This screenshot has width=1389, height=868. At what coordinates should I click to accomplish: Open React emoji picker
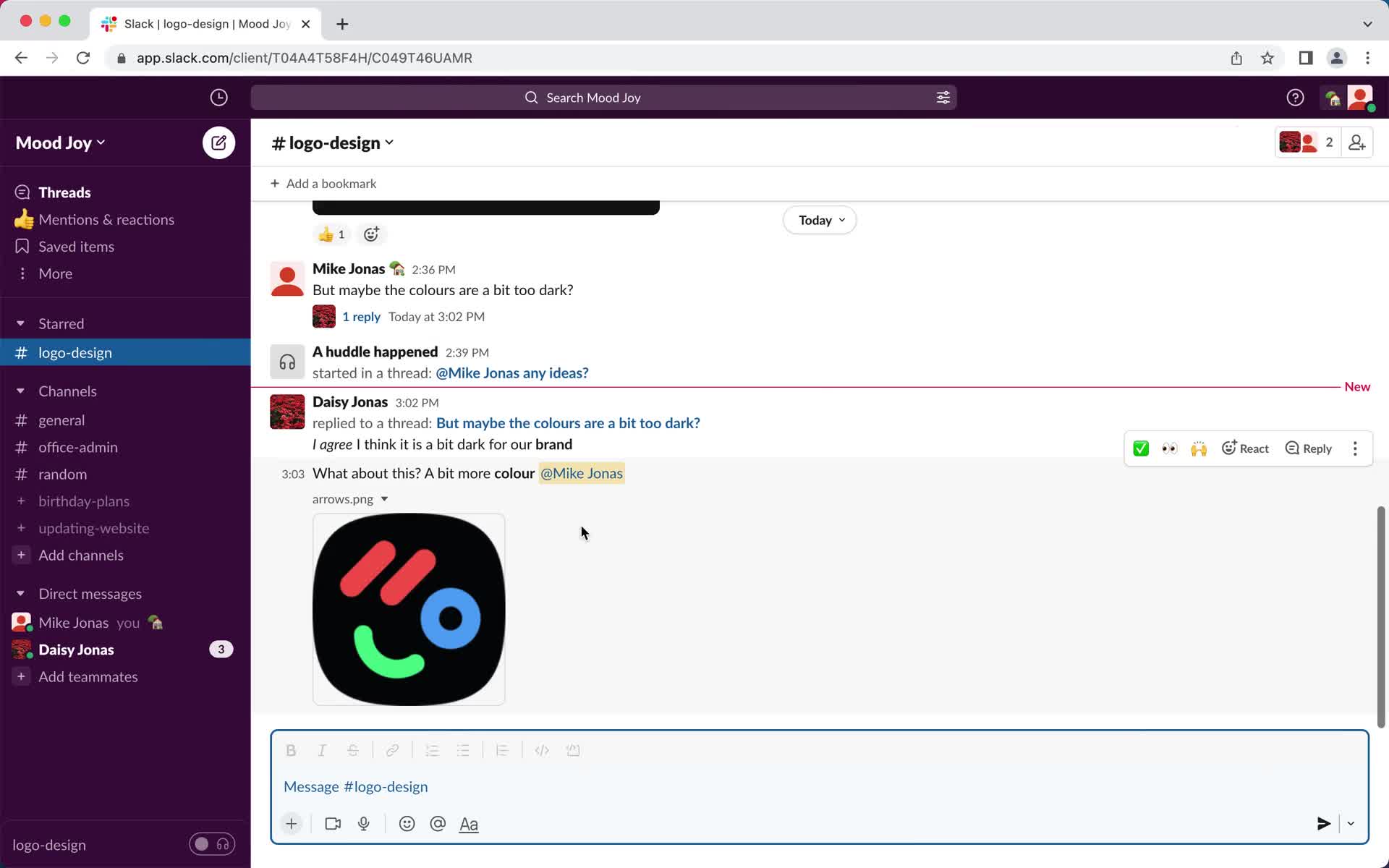click(x=1245, y=448)
